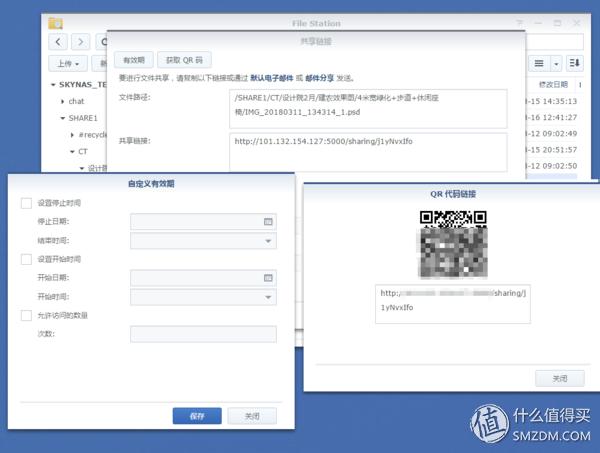600x453 pixels.
Task: Collapse the SKYNAS root tree node
Action: click(x=53, y=85)
